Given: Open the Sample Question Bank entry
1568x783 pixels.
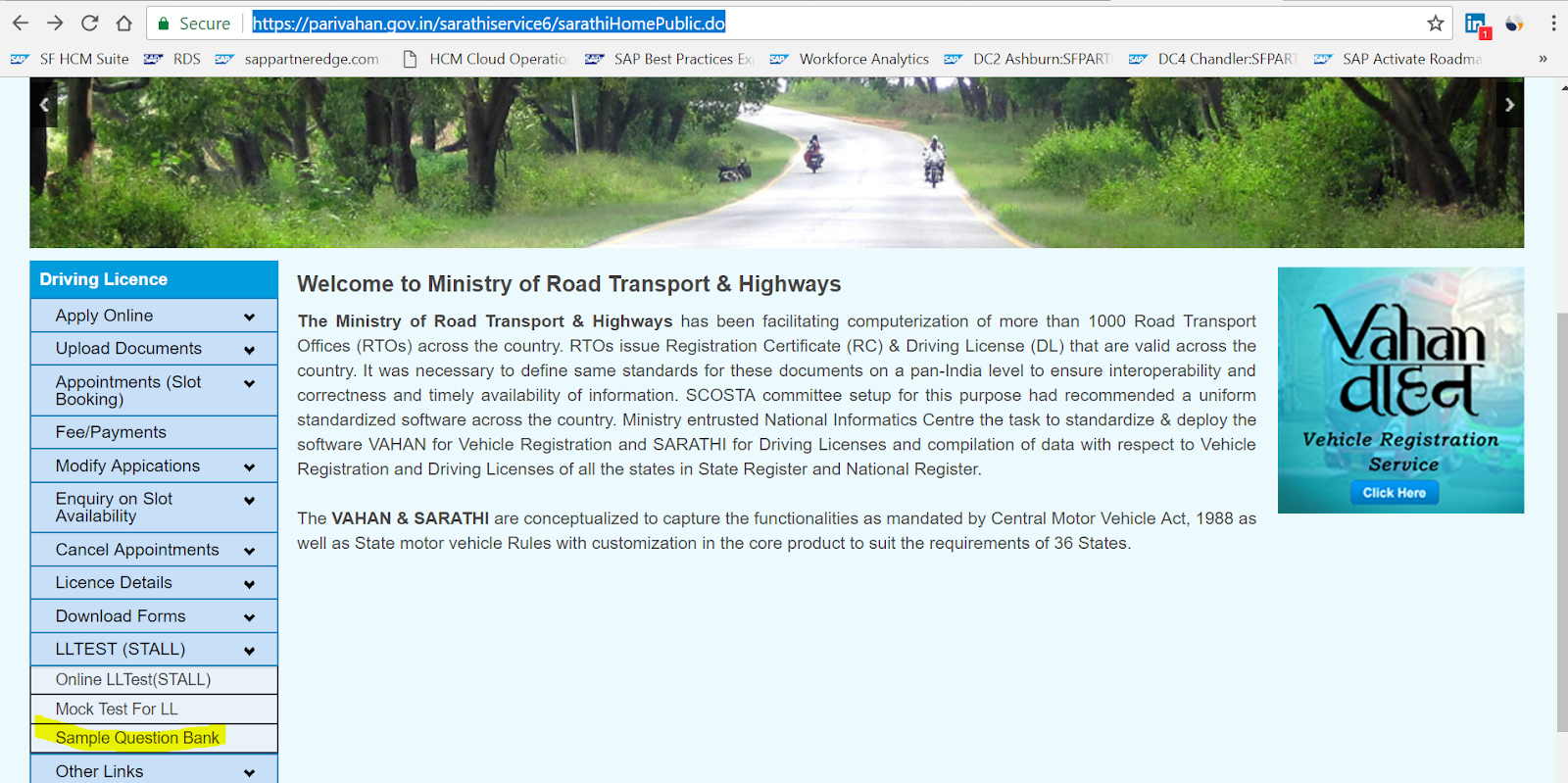Looking at the screenshot, I should tap(154, 738).
